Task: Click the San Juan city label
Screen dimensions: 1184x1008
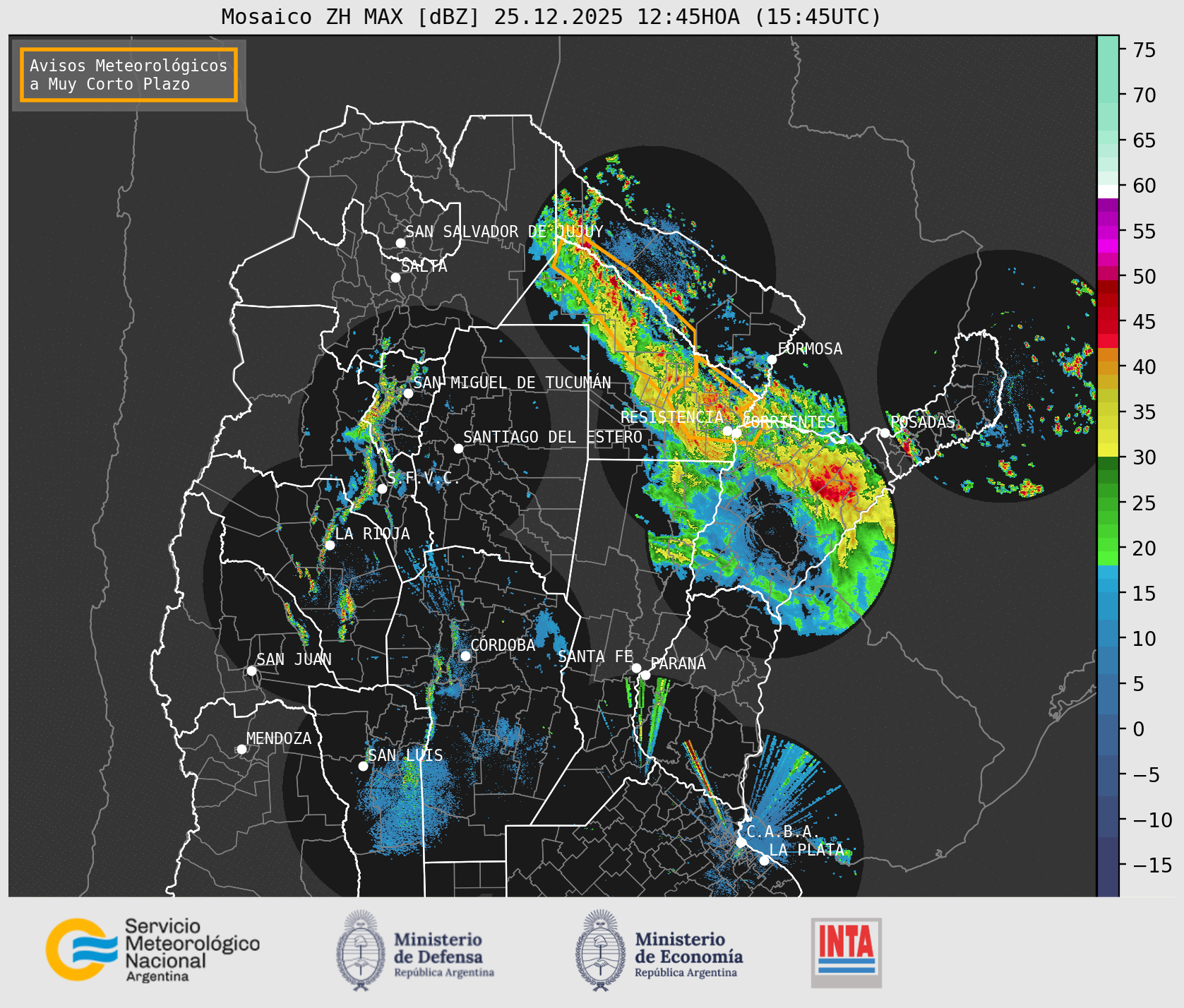Action: 294,659
